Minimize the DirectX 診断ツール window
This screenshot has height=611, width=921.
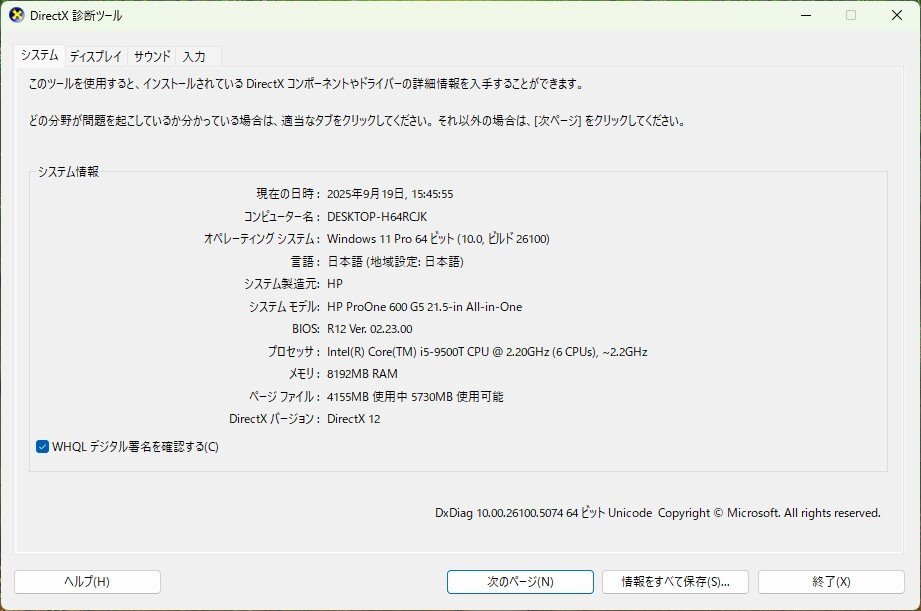click(804, 15)
